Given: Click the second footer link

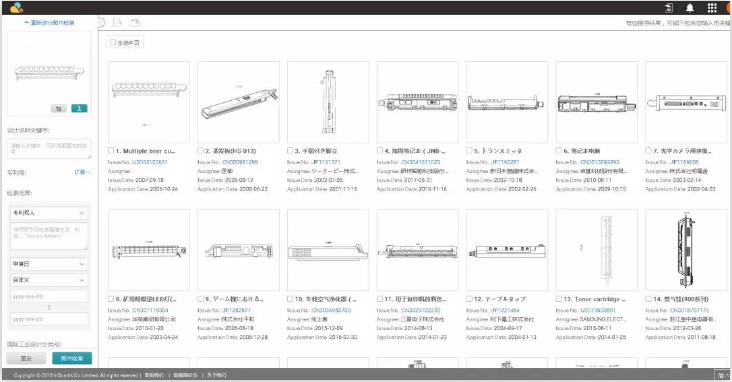Looking at the screenshot, I should (185, 375).
